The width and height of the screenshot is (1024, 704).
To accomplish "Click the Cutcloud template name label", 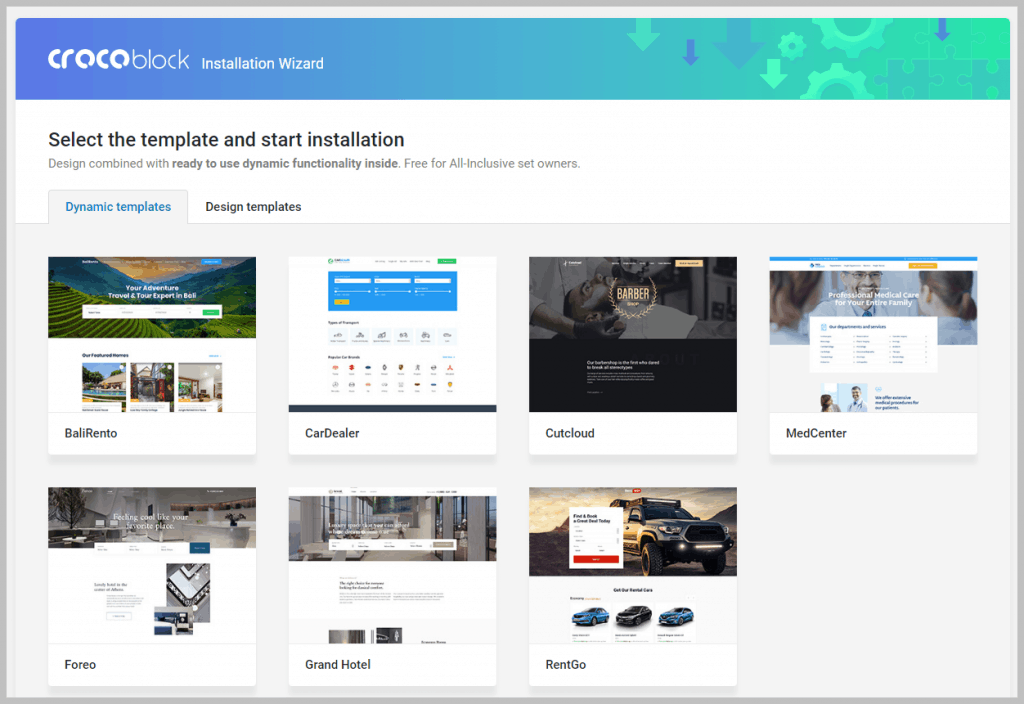I will point(572,434).
